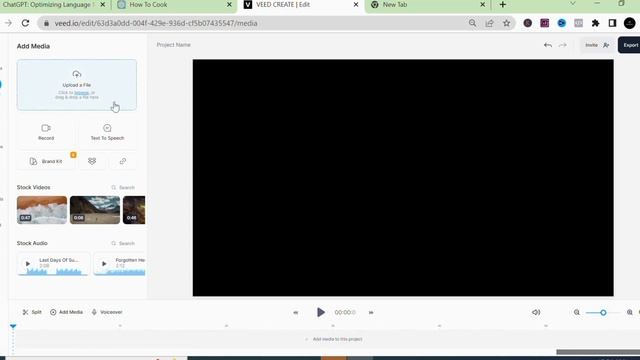Click Add Media in timeline toolbar
This screenshot has height=360, width=640.
[x=66, y=312]
